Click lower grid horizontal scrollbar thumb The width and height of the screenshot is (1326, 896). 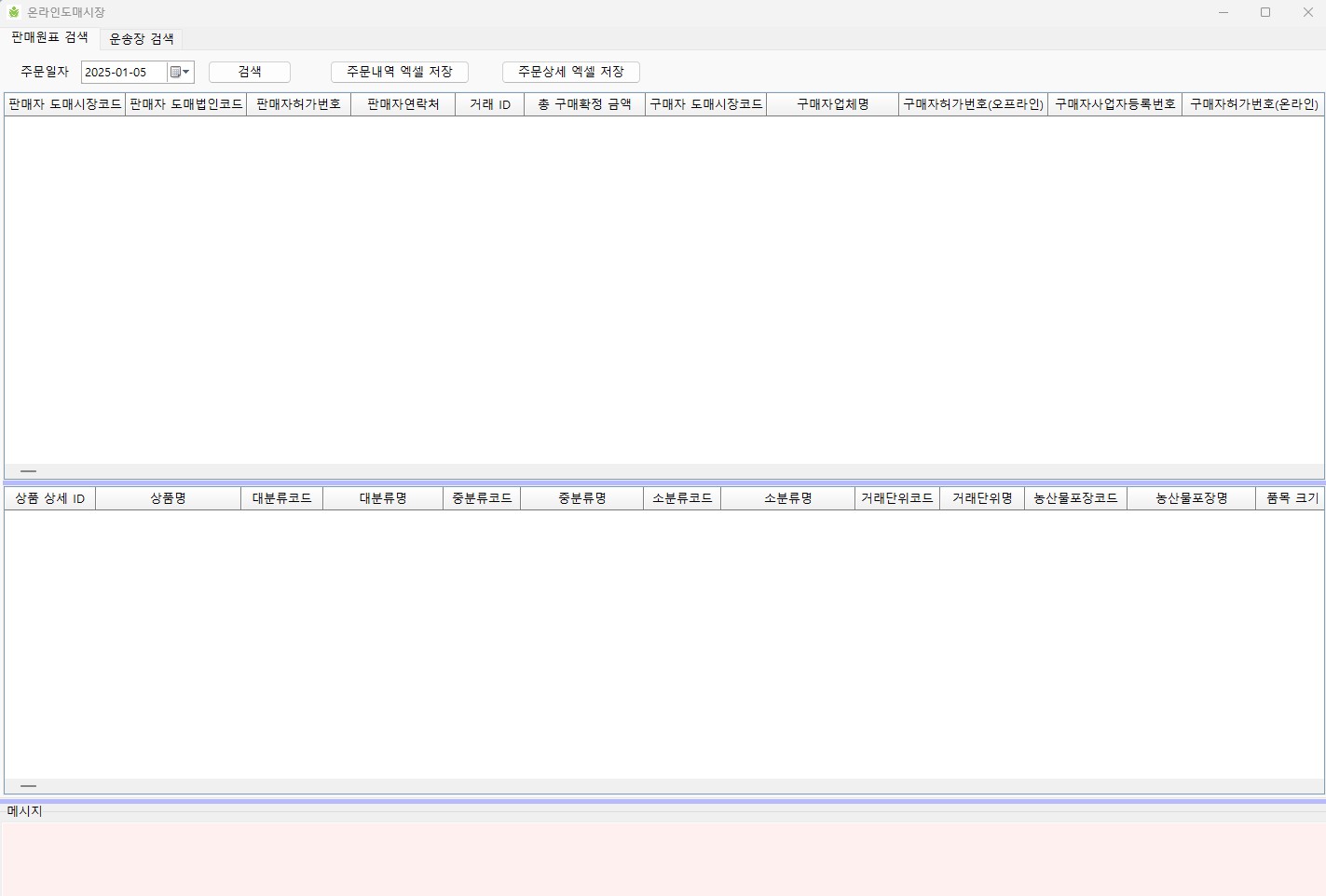click(28, 786)
